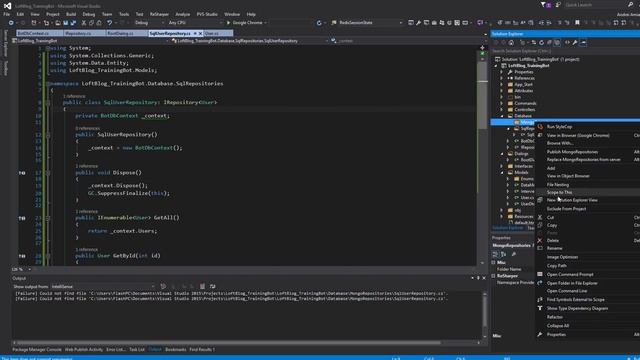Close the Output panel

[x=484, y=278]
